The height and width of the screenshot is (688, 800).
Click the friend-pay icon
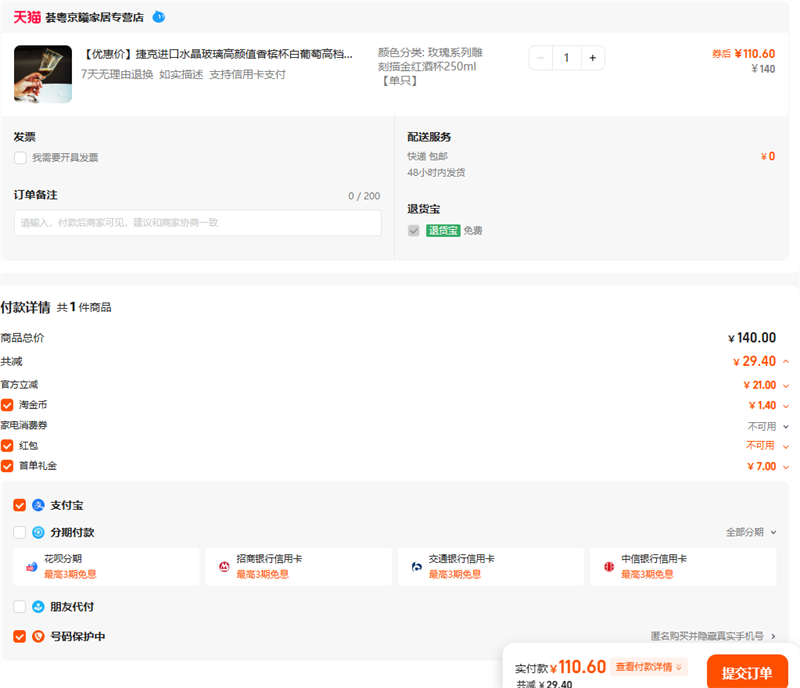coord(38,606)
